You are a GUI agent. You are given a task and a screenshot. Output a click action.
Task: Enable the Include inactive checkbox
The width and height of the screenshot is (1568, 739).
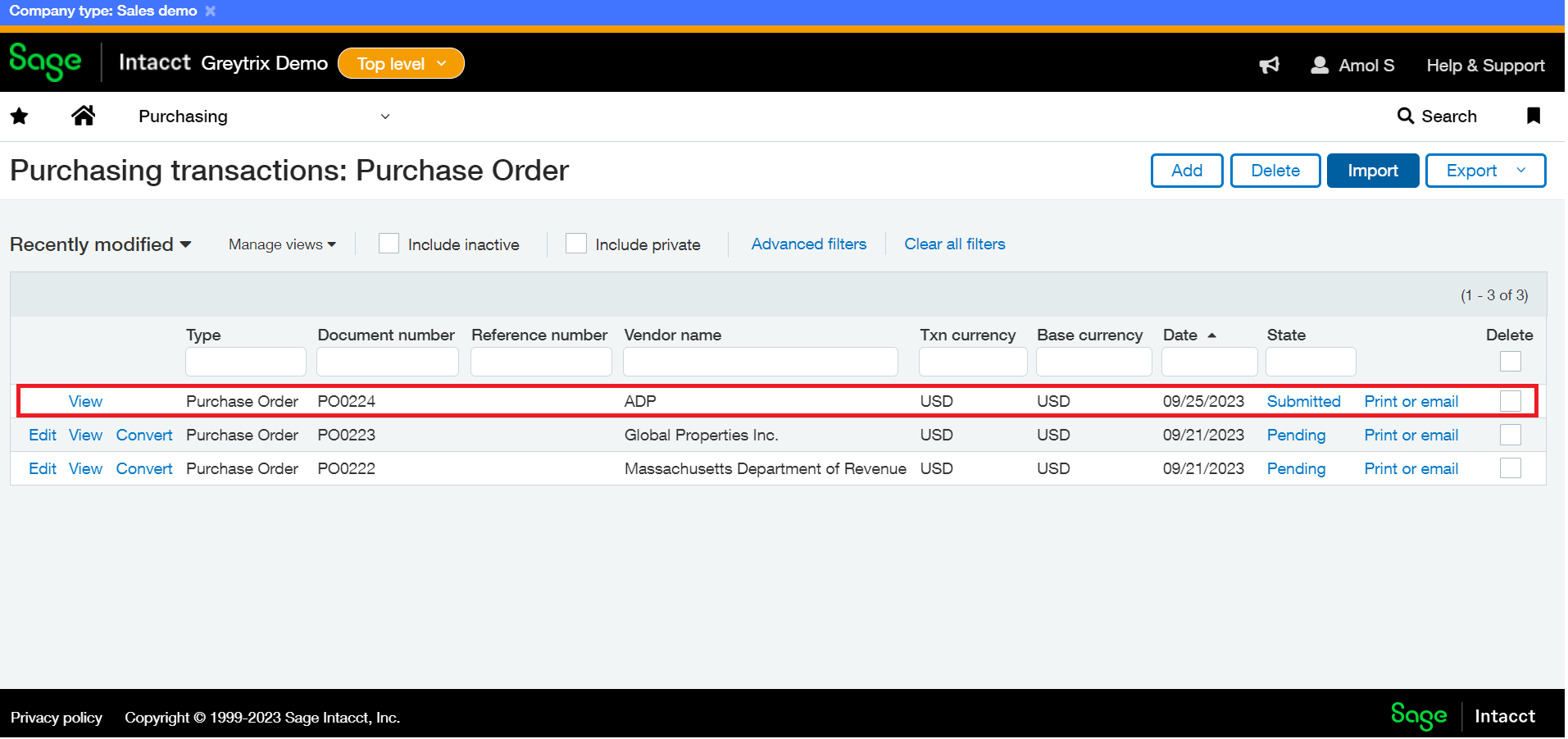point(389,244)
